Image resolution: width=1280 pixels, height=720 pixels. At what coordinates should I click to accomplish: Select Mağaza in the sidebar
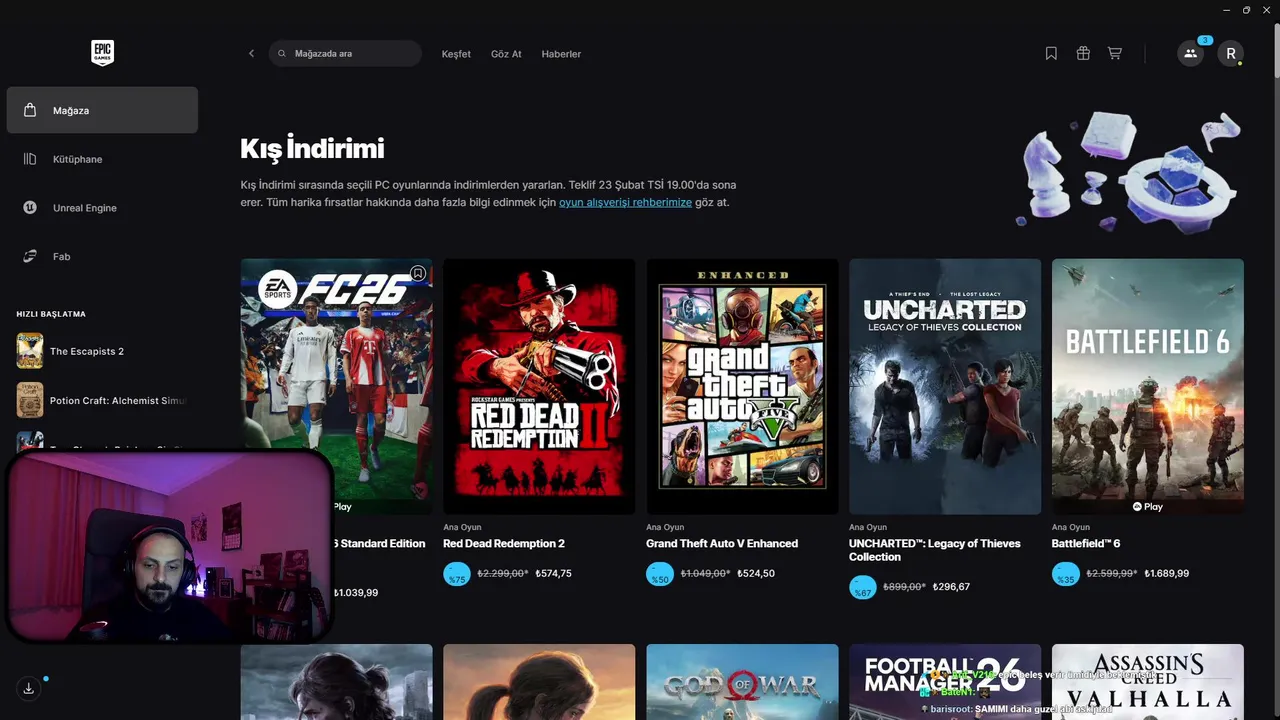click(102, 110)
